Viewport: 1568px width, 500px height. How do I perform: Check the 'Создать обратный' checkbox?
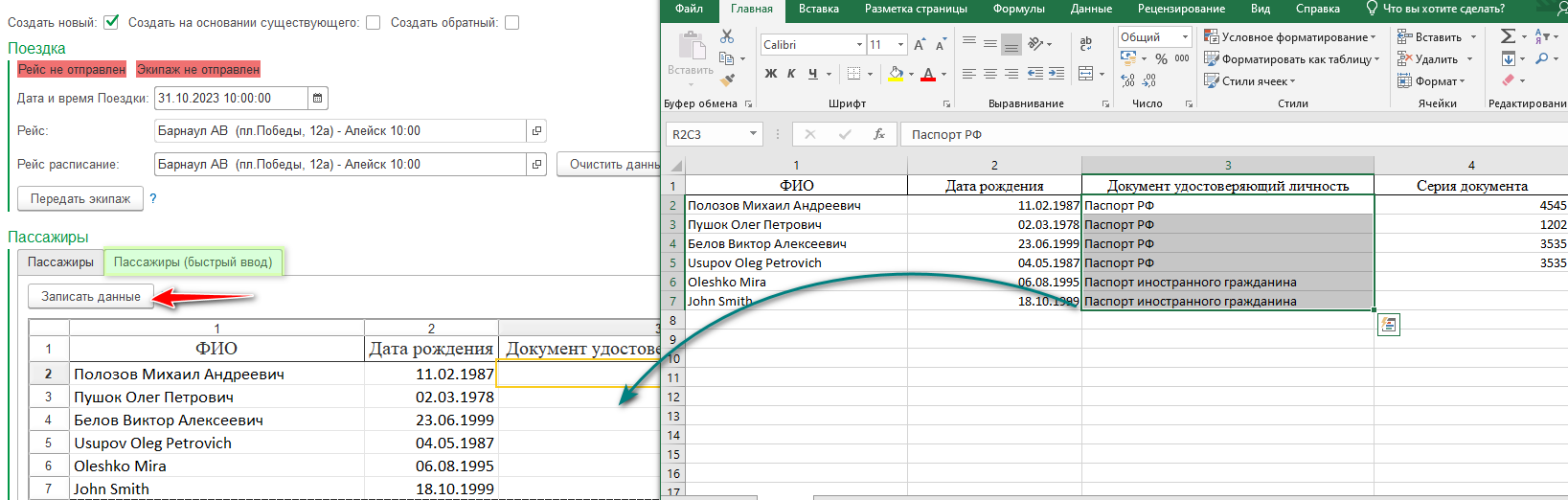tap(512, 22)
